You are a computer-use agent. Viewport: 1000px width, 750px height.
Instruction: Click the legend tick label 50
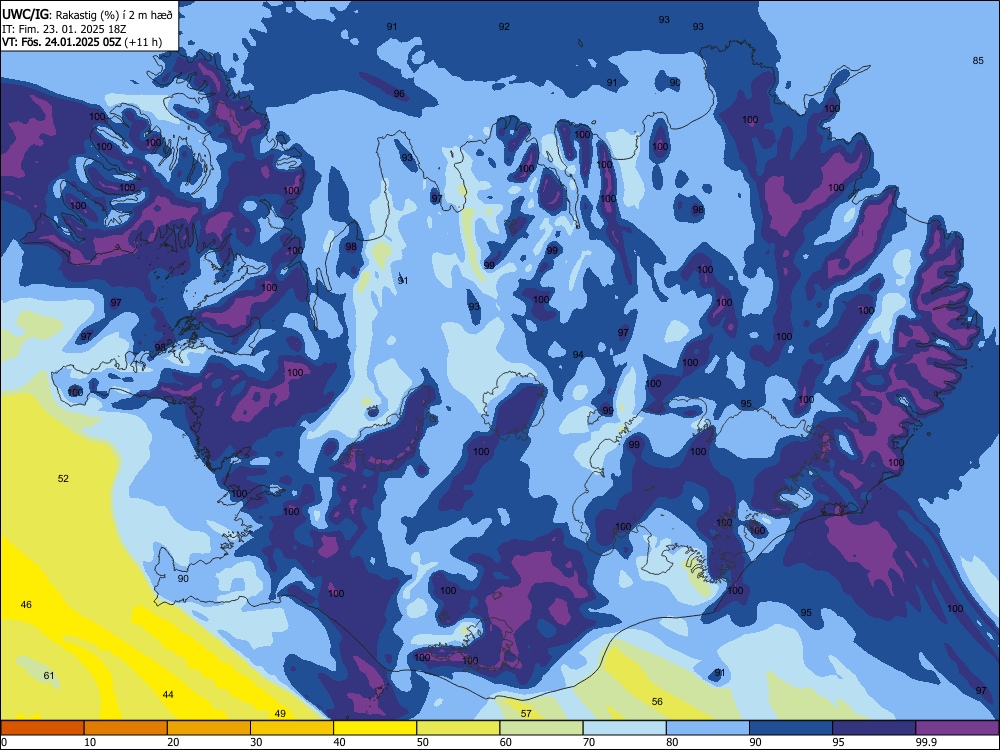(x=422, y=742)
